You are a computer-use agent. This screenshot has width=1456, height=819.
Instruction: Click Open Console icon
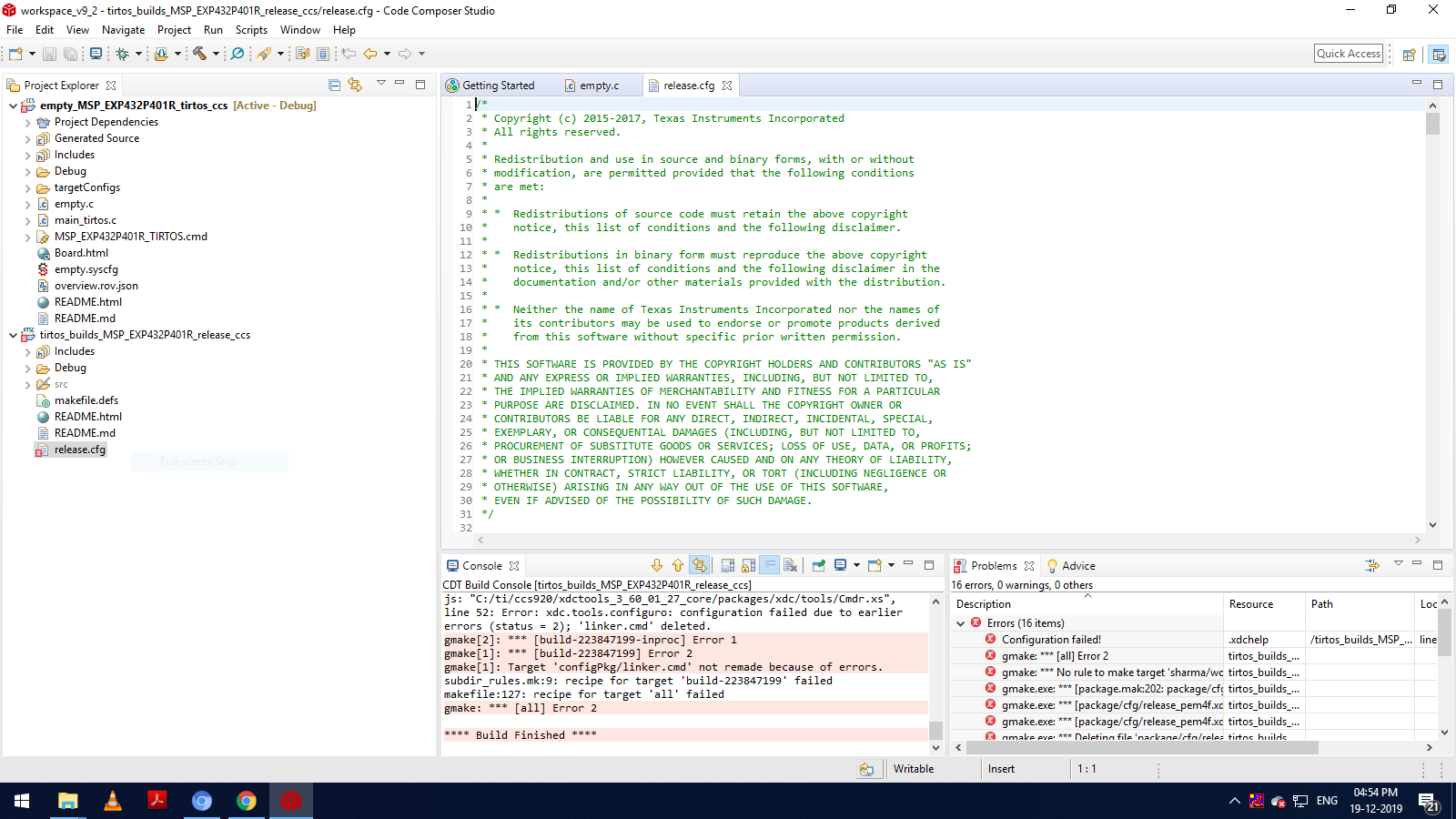coord(875,565)
